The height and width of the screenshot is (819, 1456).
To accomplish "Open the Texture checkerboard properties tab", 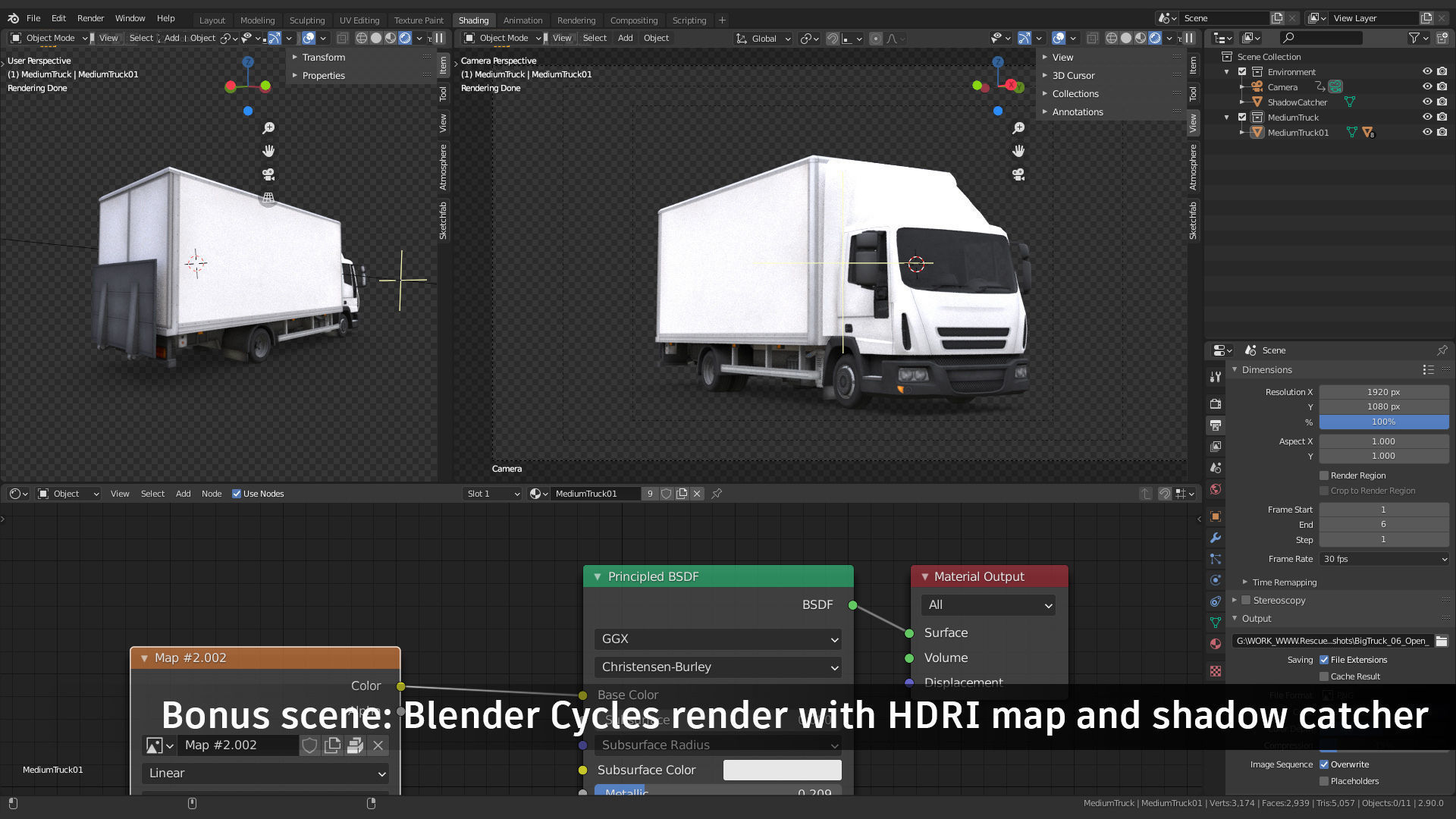I will (1216, 671).
